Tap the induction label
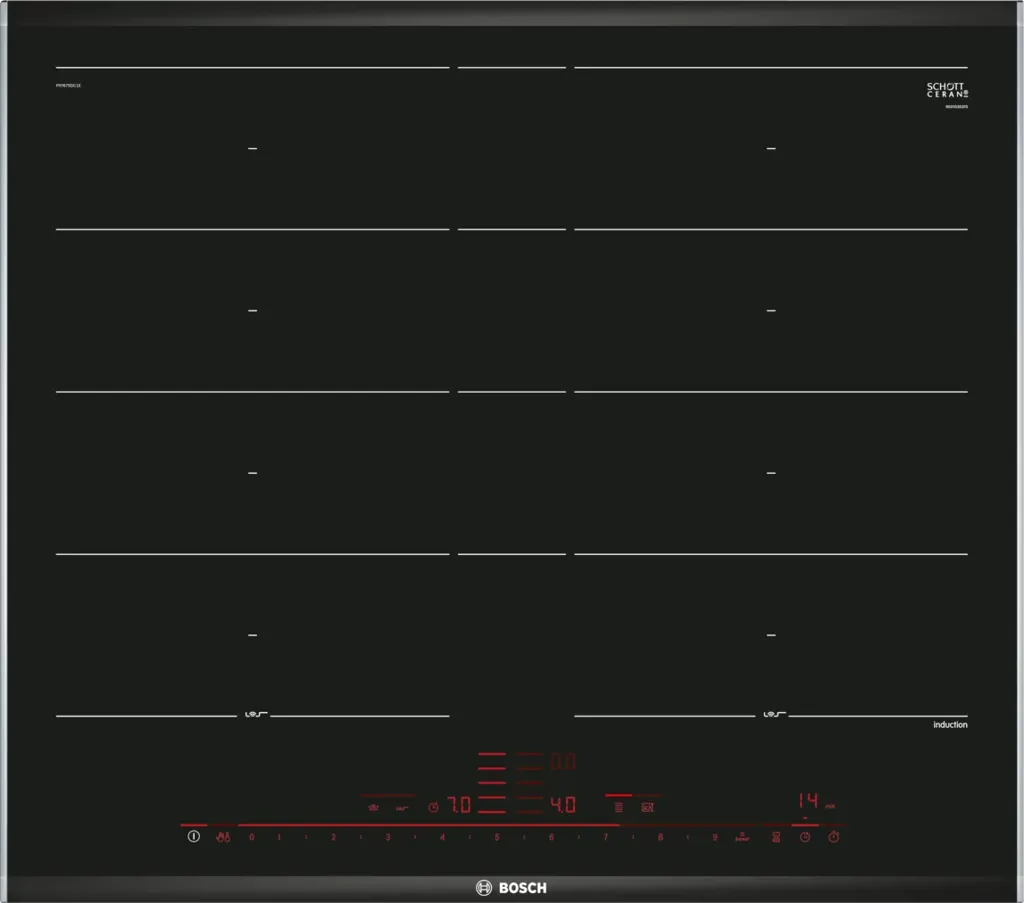 [x=950, y=725]
